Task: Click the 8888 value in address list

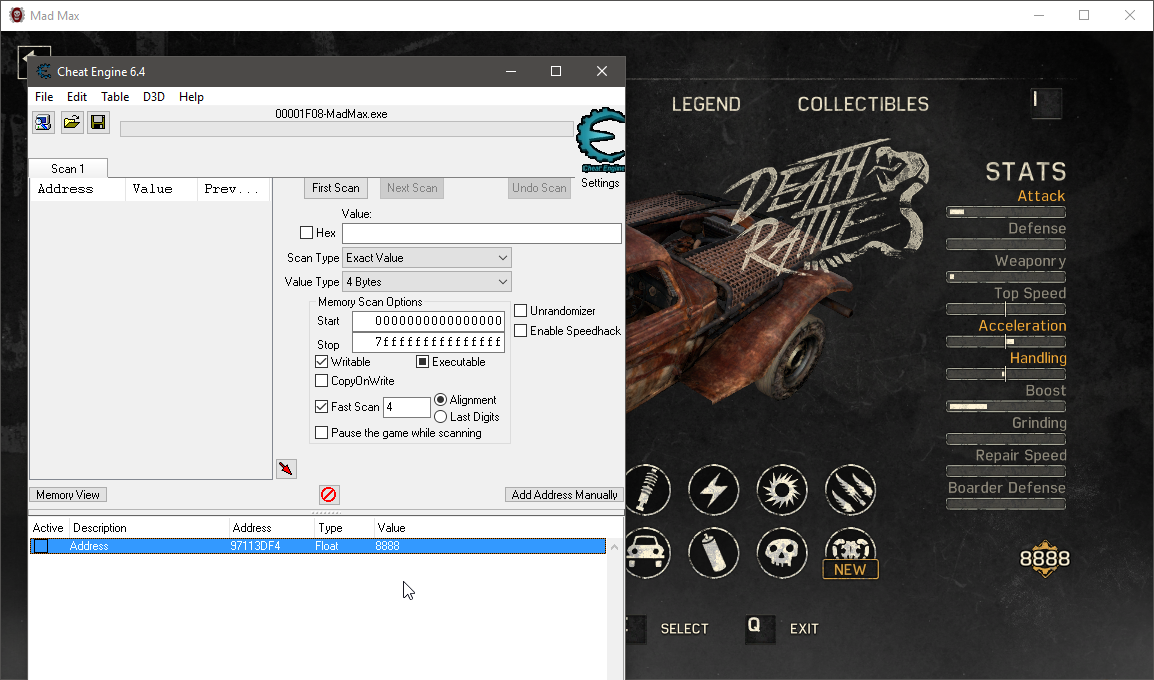Action: (387, 546)
